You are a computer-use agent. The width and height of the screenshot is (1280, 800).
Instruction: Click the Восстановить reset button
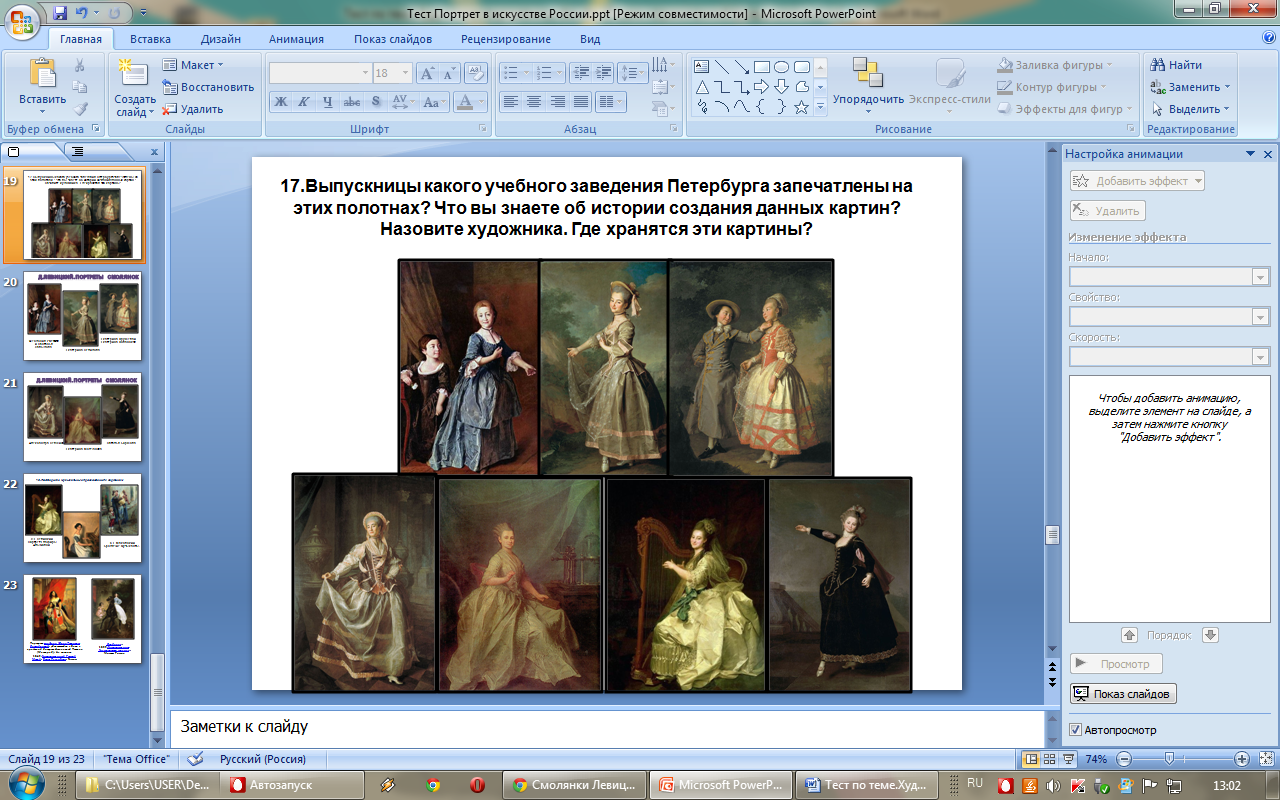click(x=209, y=87)
